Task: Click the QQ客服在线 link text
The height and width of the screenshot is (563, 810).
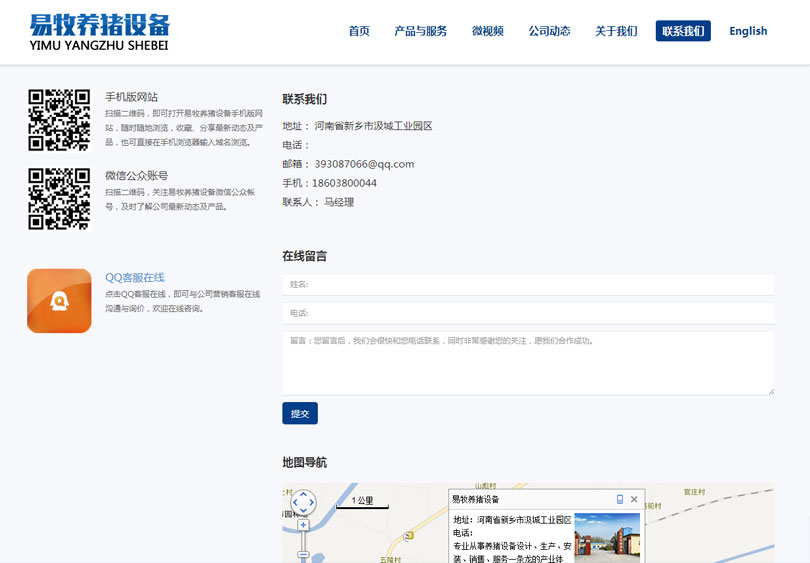Action: point(135,277)
